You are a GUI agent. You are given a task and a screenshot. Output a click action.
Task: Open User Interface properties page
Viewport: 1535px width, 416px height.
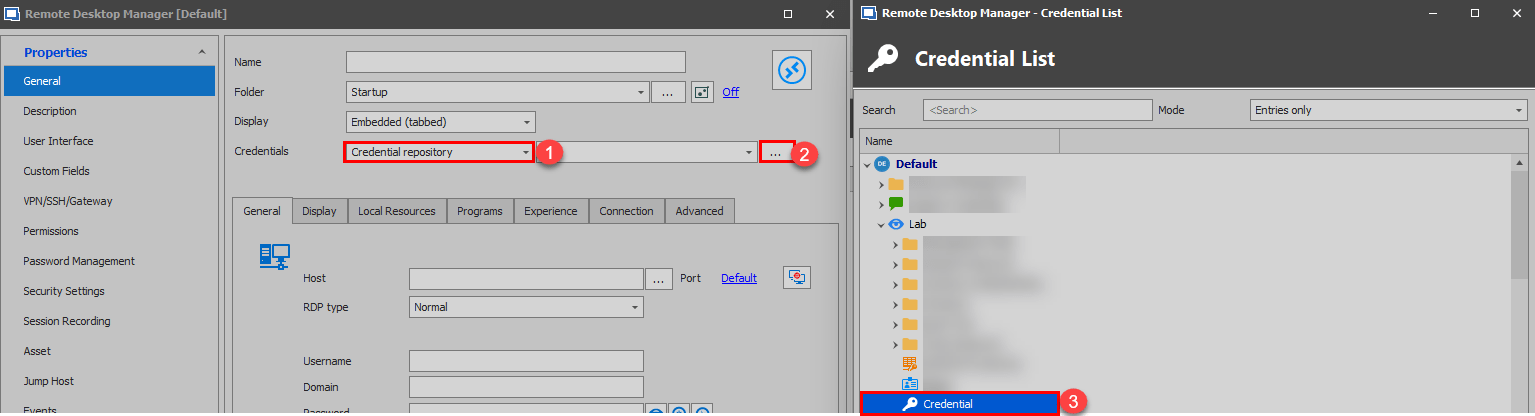pyautogui.click(x=109, y=141)
